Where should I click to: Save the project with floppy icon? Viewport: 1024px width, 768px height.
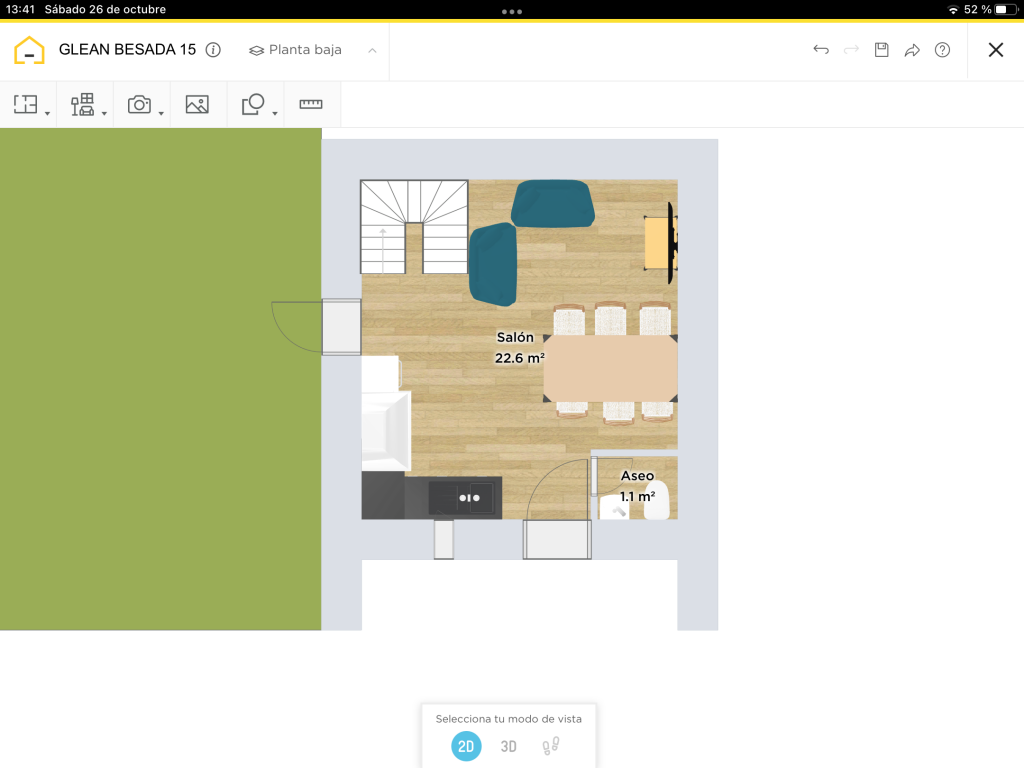pos(882,50)
